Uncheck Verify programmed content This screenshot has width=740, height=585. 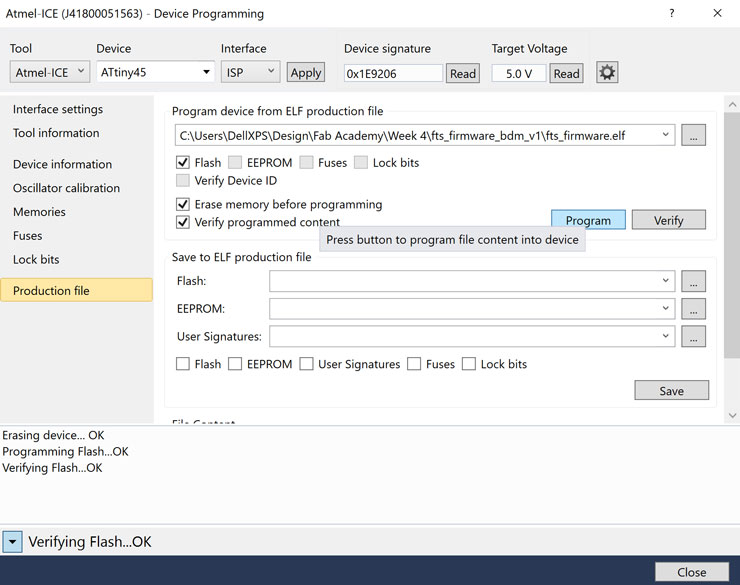click(x=183, y=222)
